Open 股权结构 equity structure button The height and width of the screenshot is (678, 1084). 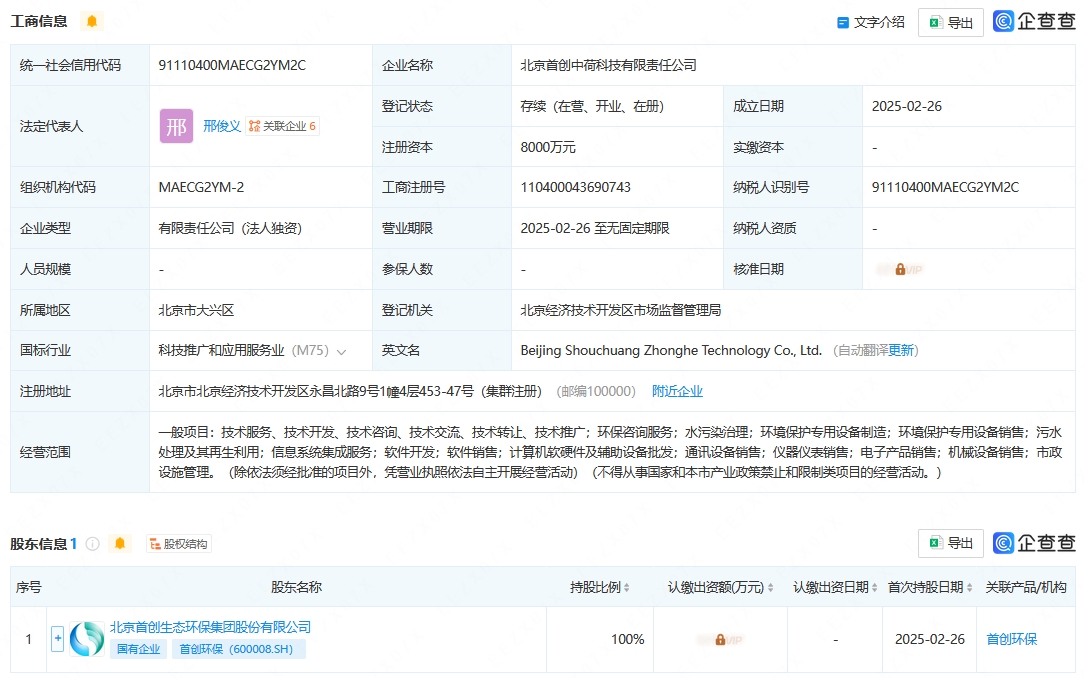(179, 544)
